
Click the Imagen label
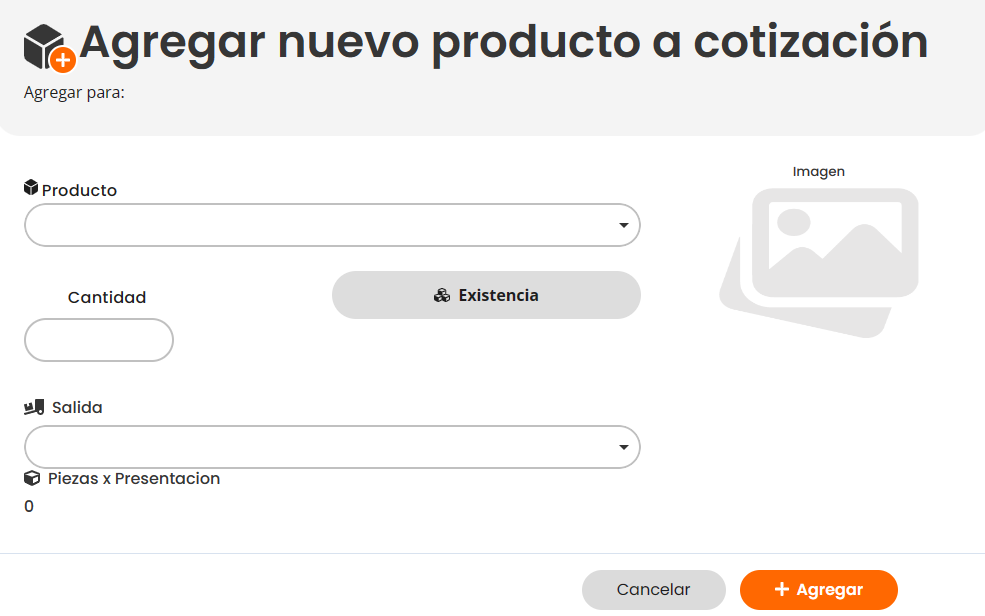point(819,171)
